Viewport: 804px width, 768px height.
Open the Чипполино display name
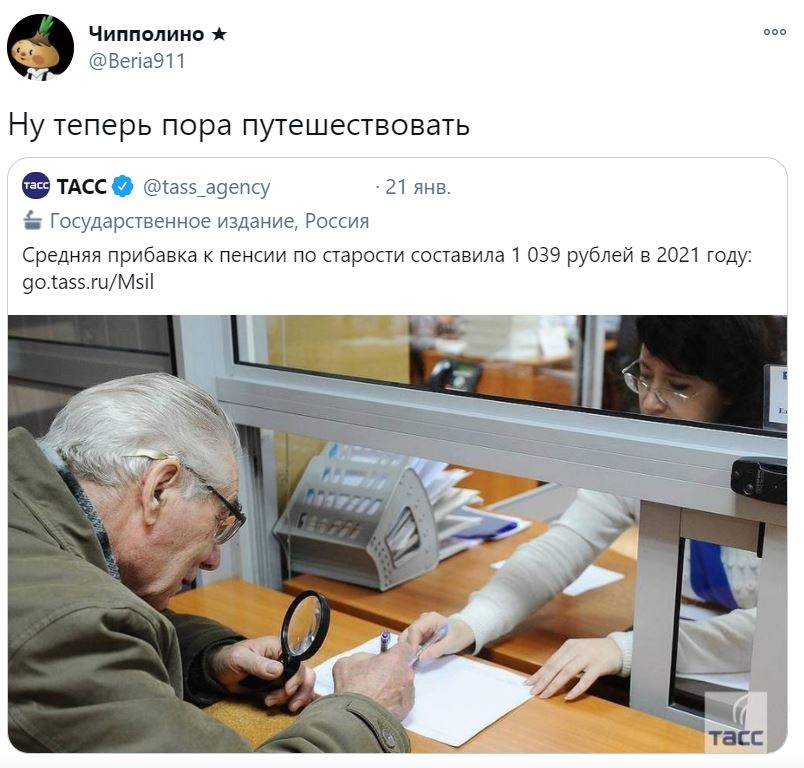tap(146, 34)
